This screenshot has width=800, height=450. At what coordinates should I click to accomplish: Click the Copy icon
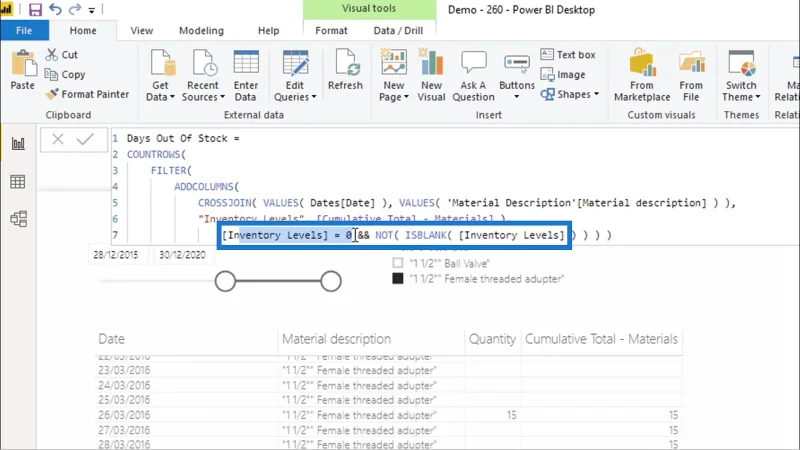tap(51, 74)
